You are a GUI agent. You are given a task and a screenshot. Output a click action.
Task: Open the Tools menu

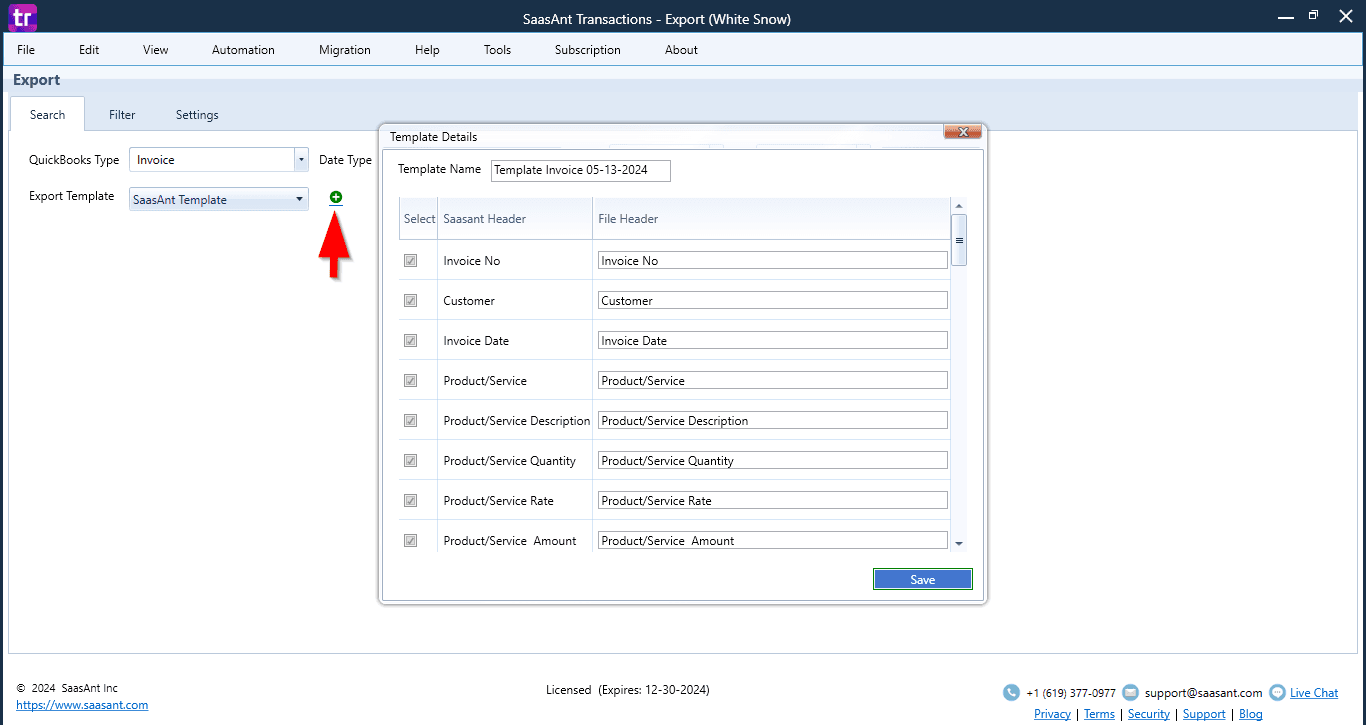[x=497, y=49]
